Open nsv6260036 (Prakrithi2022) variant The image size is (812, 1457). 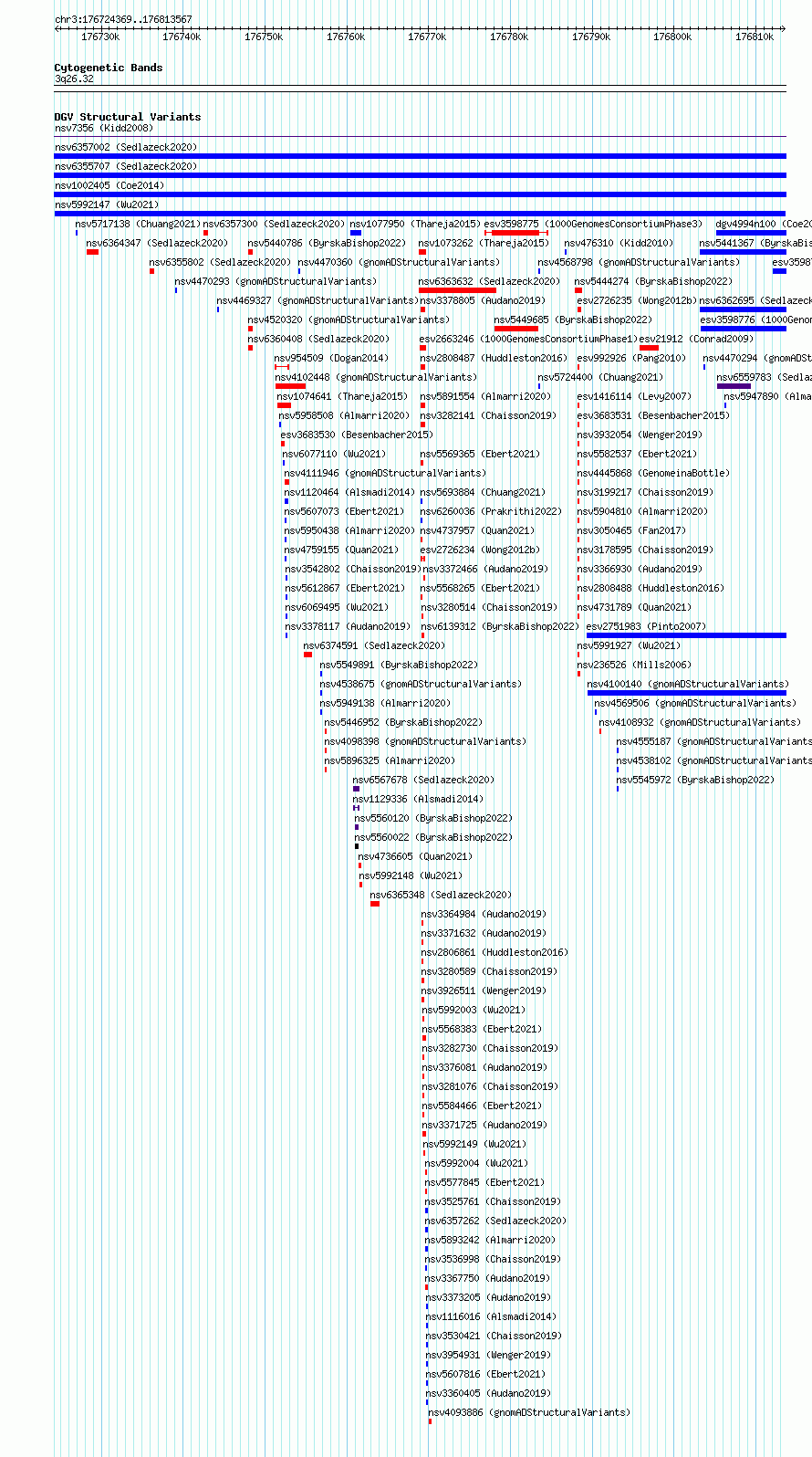tap(491, 512)
